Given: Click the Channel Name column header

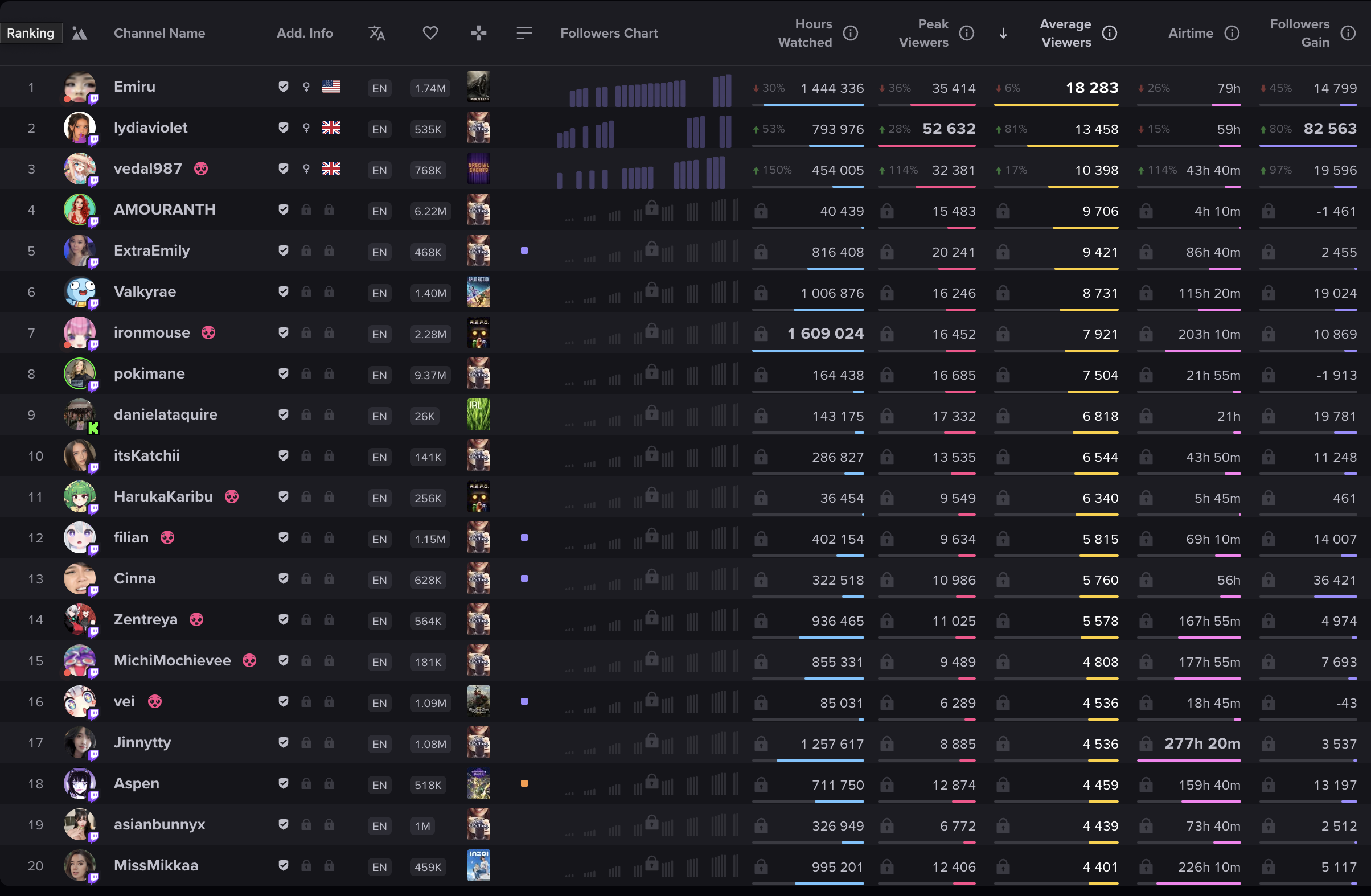Looking at the screenshot, I should point(159,34).
